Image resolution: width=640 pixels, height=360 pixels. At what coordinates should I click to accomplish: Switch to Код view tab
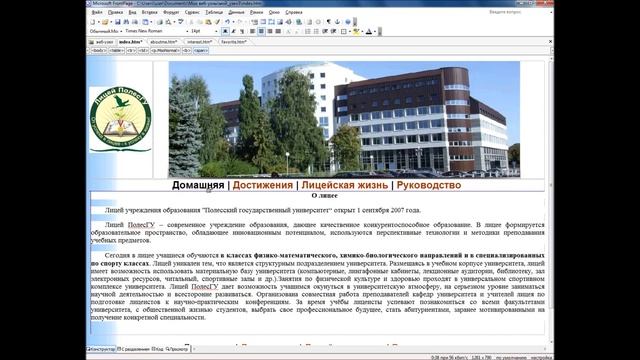(x=158, y=349)
